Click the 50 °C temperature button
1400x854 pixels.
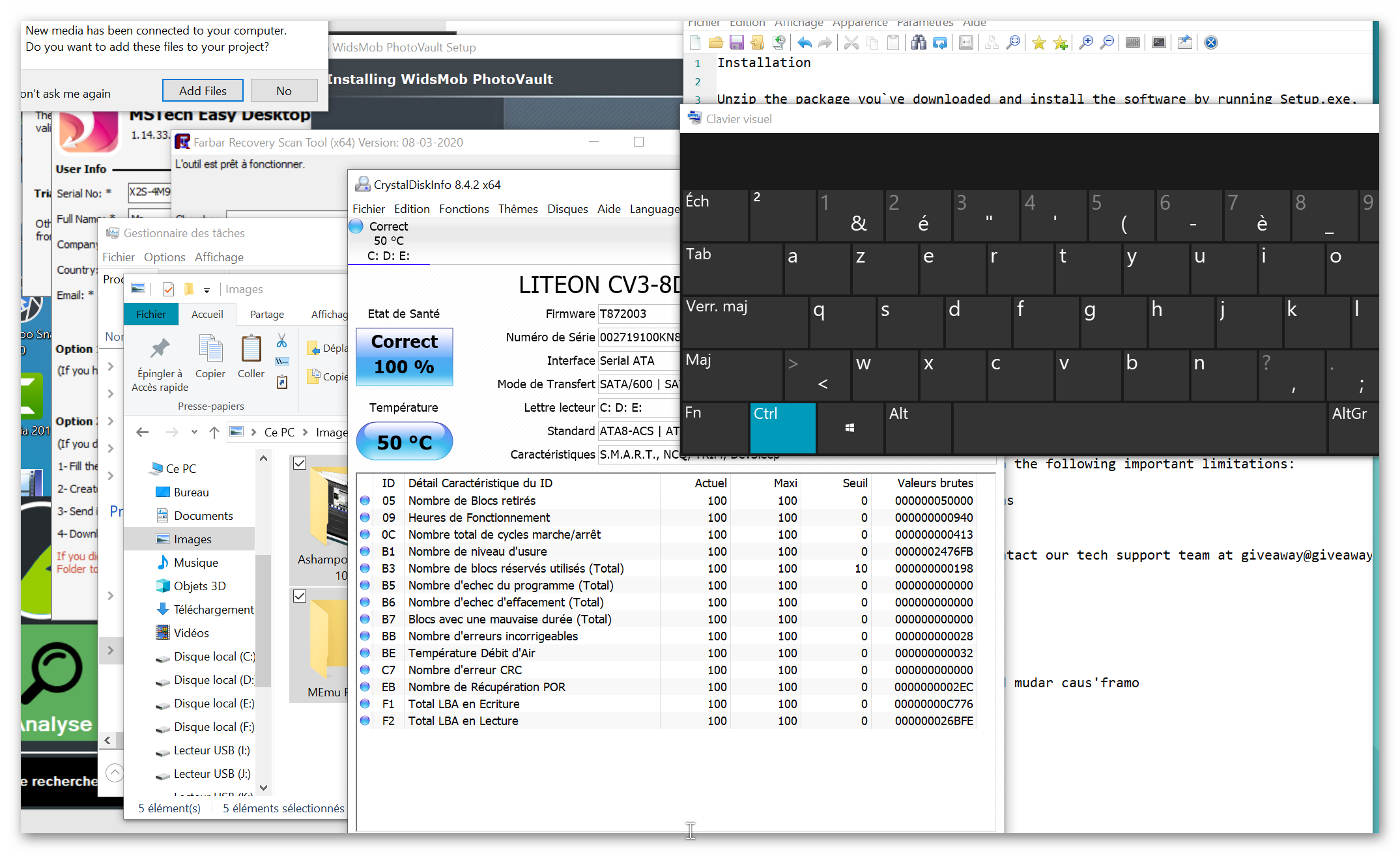(x=405, y=442)
